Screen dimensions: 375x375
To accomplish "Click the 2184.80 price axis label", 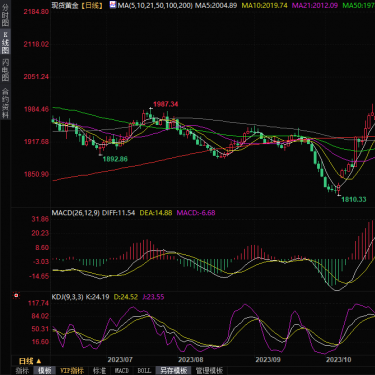I will pyautogui.click(x=36, y=12).
